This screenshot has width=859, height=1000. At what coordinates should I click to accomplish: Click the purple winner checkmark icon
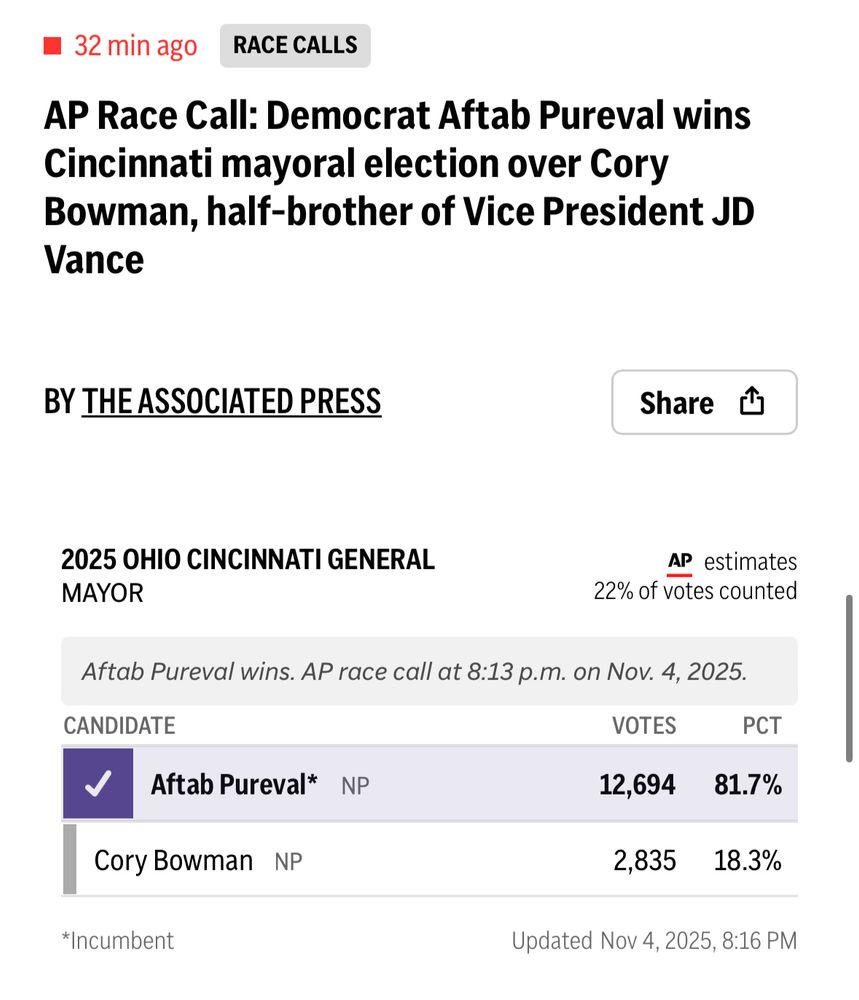point(97,785)
